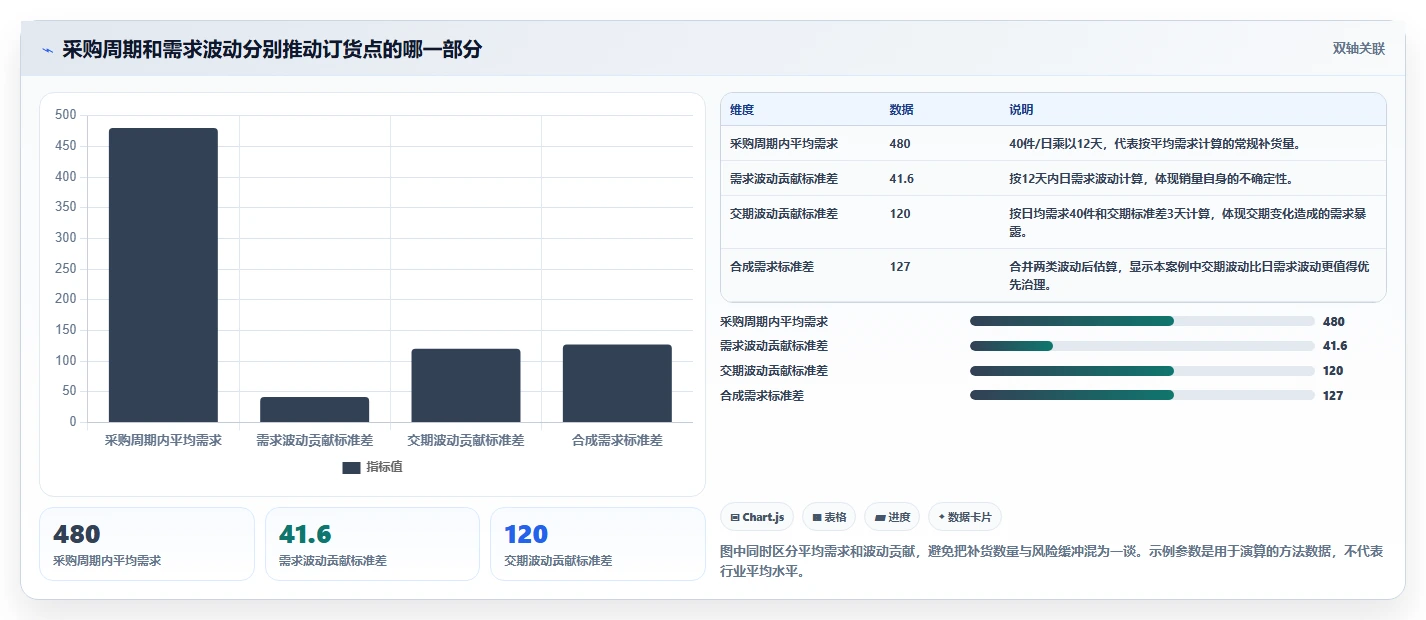Image resolution: width=1426 pixels, height=620 pixels.
Task: Click progress row label 需求波动贡献标准差
Action: point(774,346)
